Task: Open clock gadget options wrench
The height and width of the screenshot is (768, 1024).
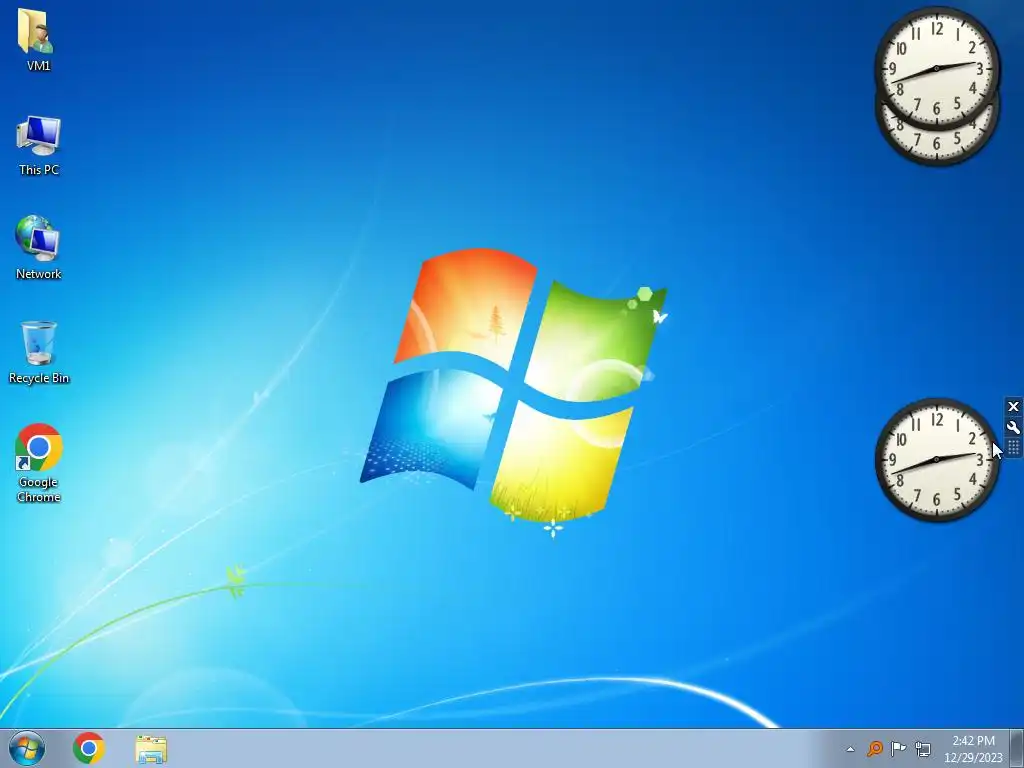Action: 1013,428
